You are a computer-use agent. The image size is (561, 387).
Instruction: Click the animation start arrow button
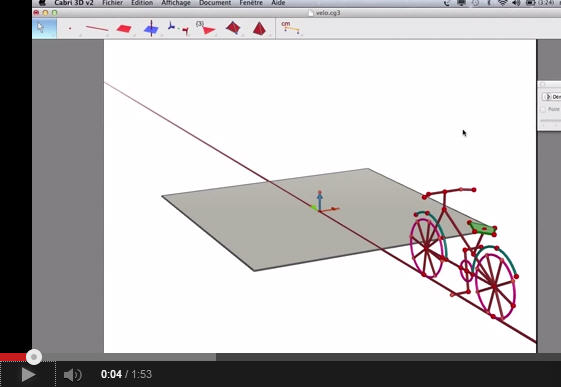point(547,97)
